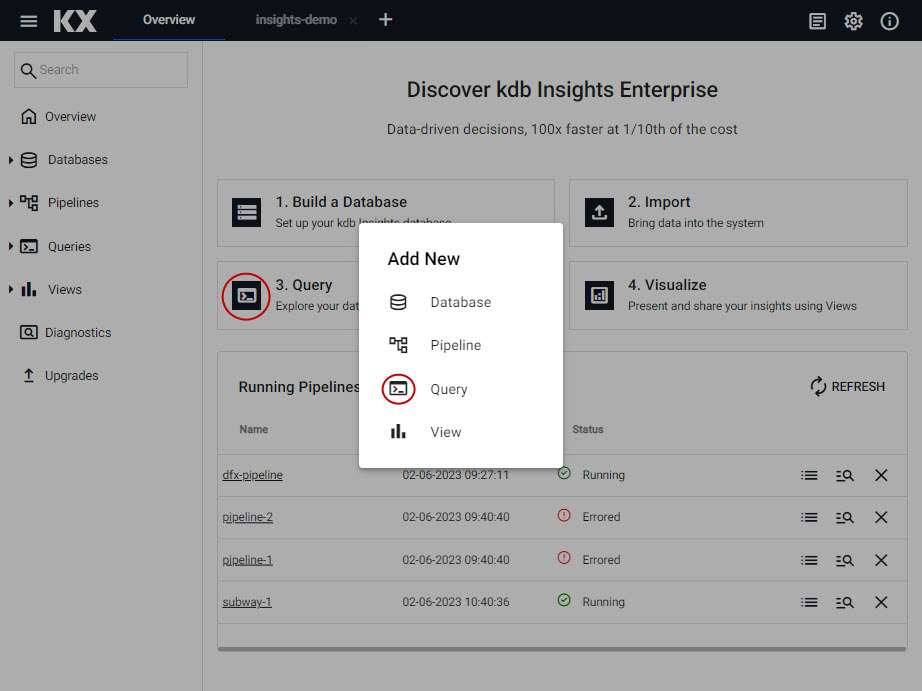The height and width of the screenshot is (691, 922).
Task: Go to Overview in the sidebar
Action: 70,116
